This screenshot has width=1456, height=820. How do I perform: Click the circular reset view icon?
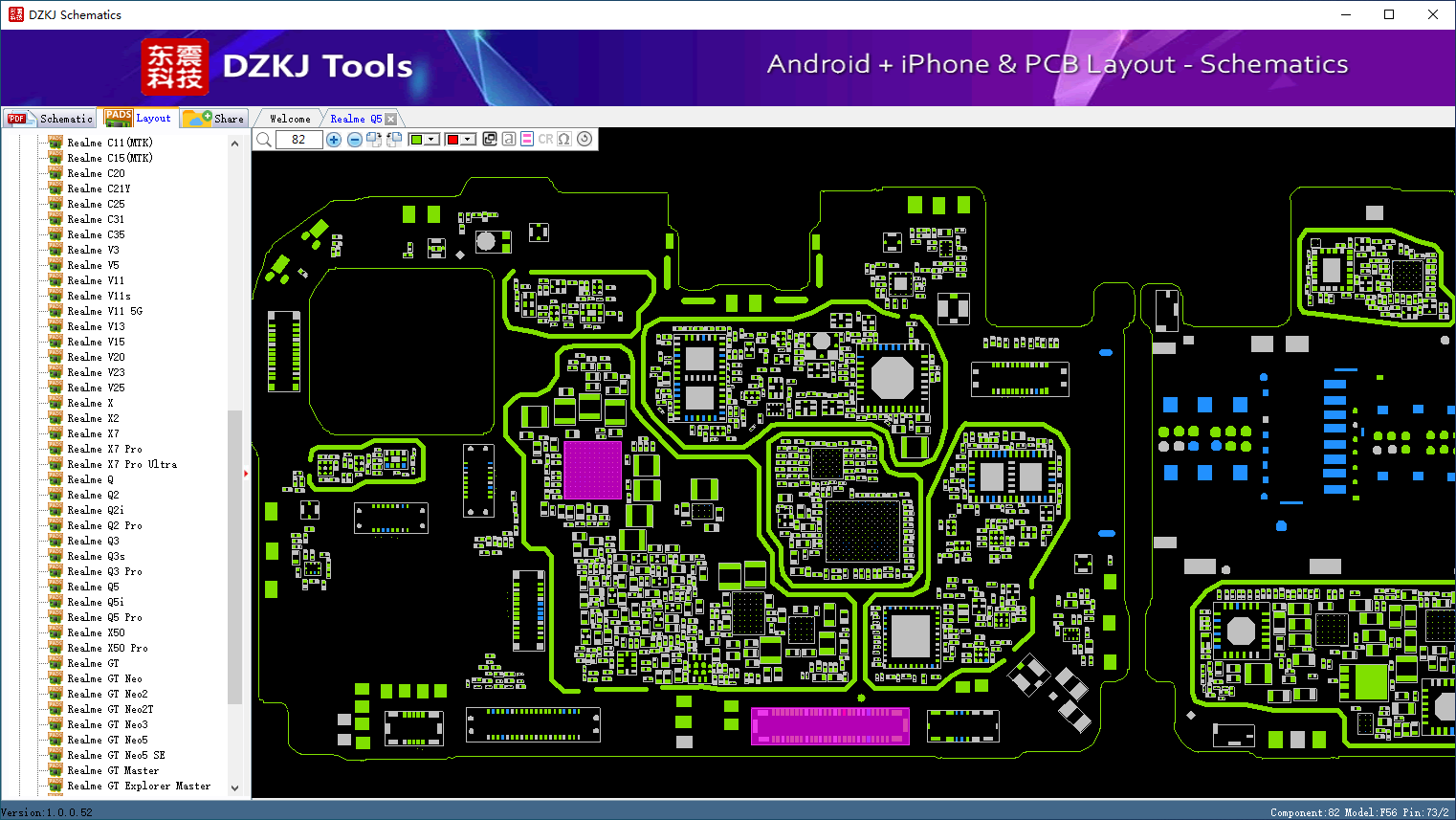(585, 139)
